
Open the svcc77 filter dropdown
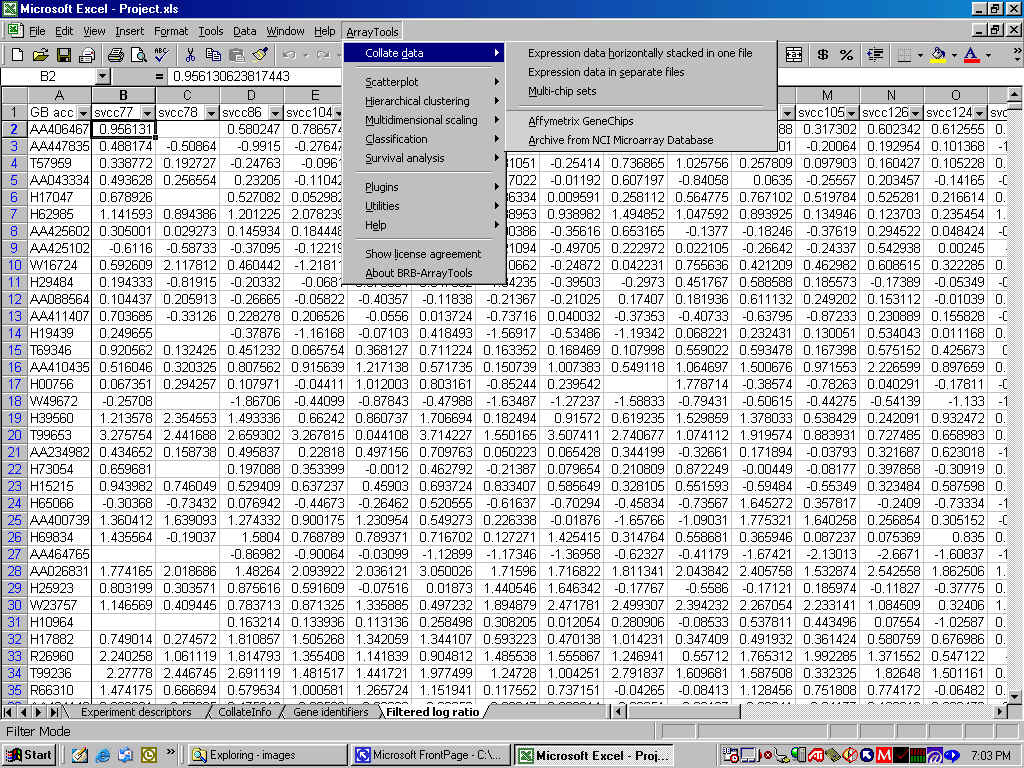(147, 113)
